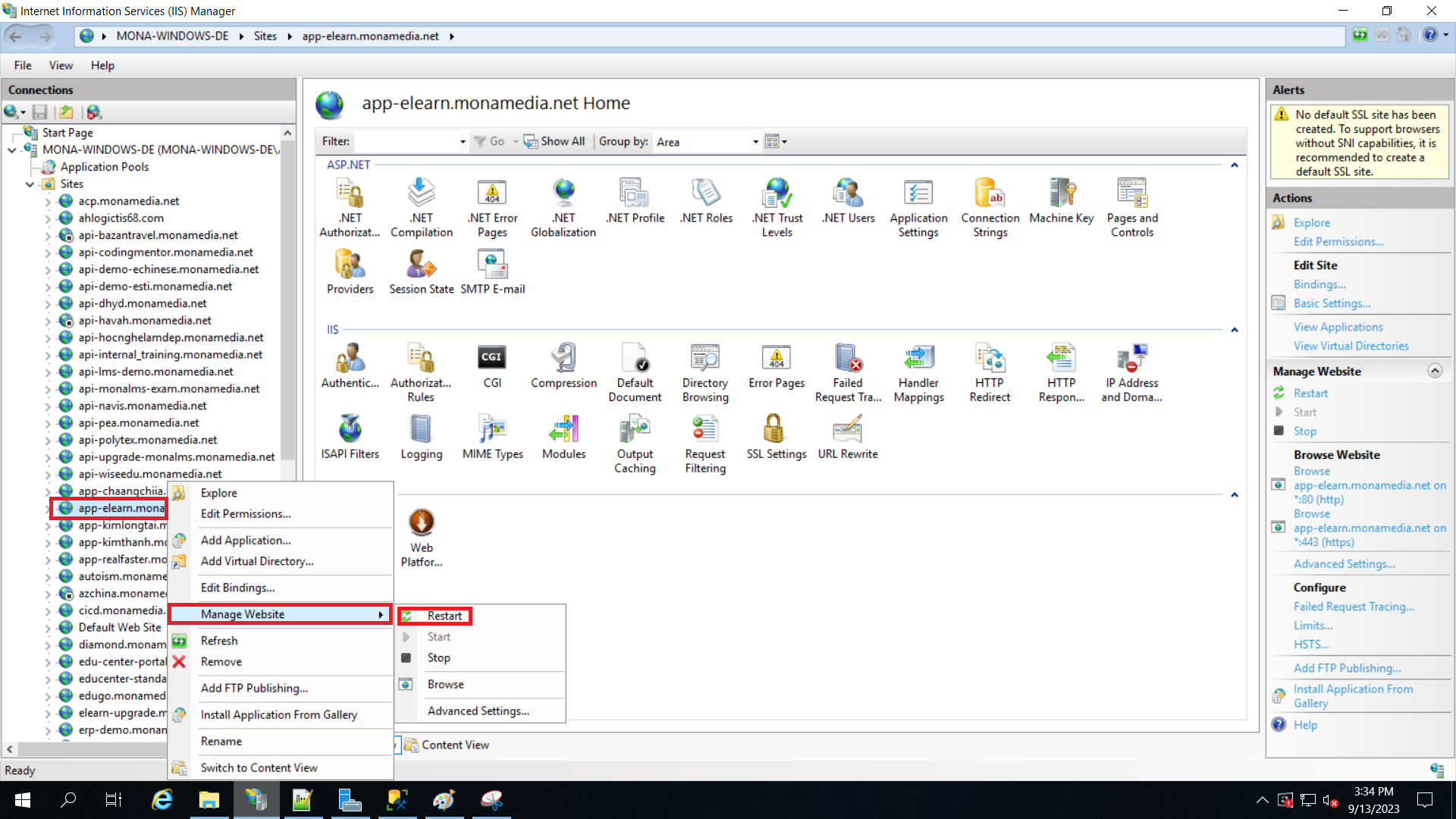The height and width of the screenshot is (819, 1456).
Task: Click the HSTS... link
Action: pyautogui.click(x=1311, y=645)
